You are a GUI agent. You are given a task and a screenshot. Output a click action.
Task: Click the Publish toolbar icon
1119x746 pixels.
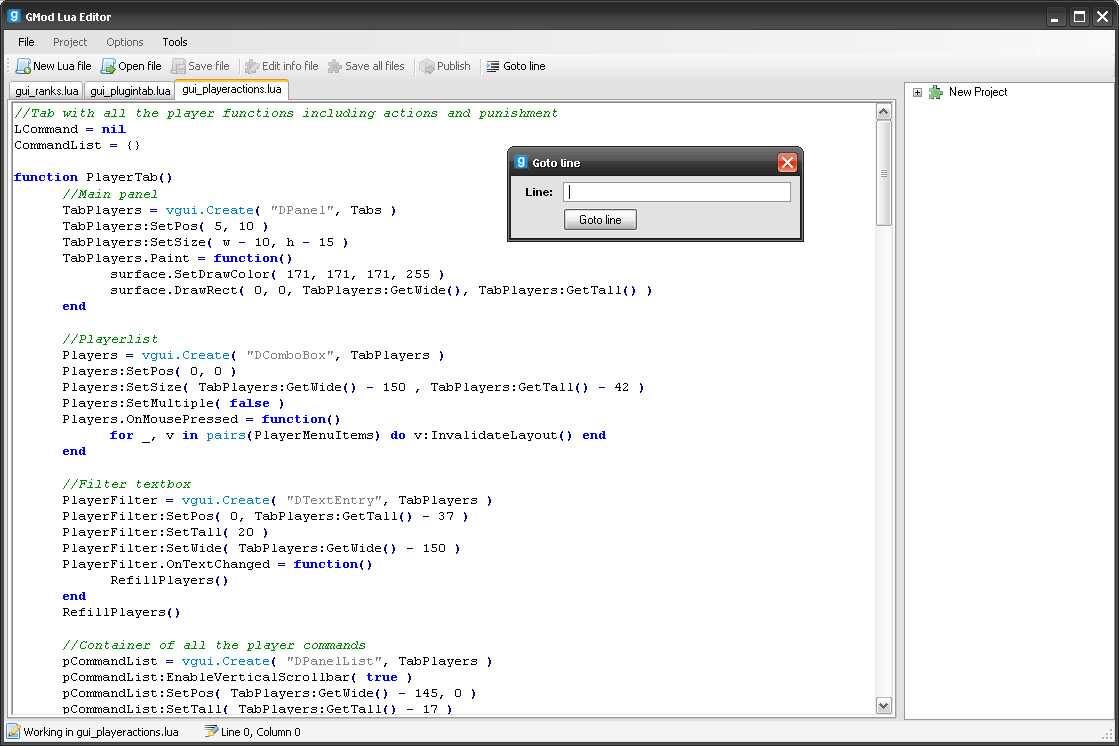click(x=427, y=66)
